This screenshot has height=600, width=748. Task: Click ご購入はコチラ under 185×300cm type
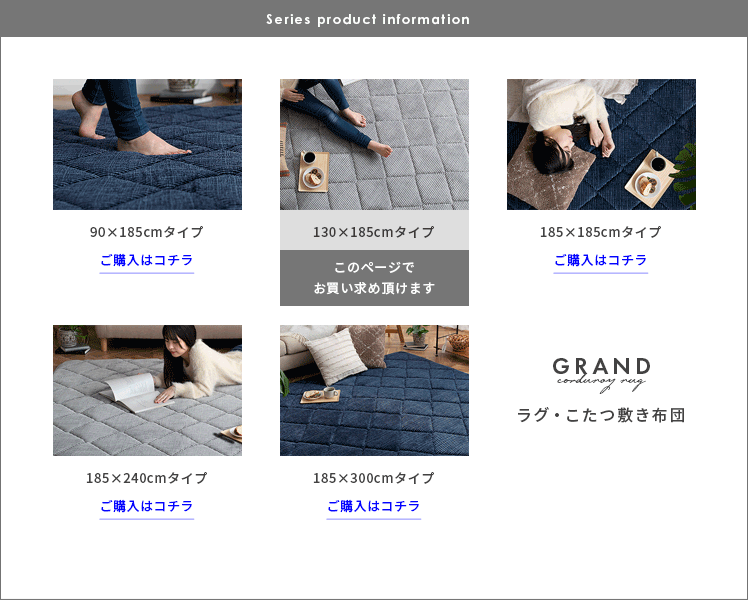click(x=374, y=506)
